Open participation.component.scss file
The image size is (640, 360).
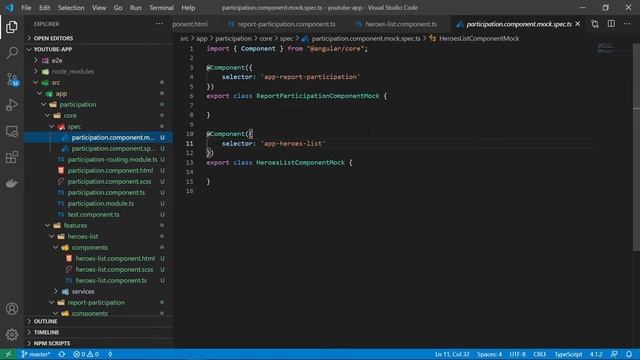[109, 182]
